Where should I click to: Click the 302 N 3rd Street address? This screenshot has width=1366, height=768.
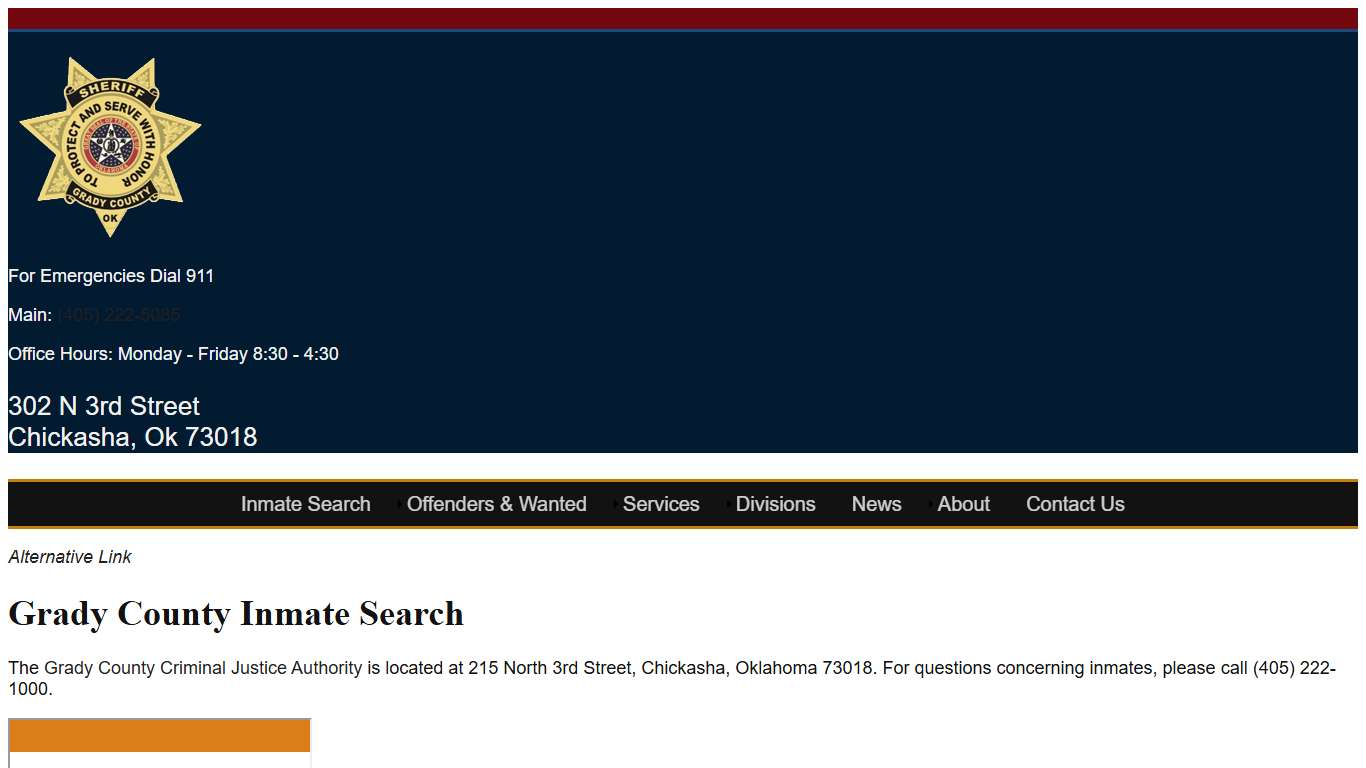[x=103, y=406]
